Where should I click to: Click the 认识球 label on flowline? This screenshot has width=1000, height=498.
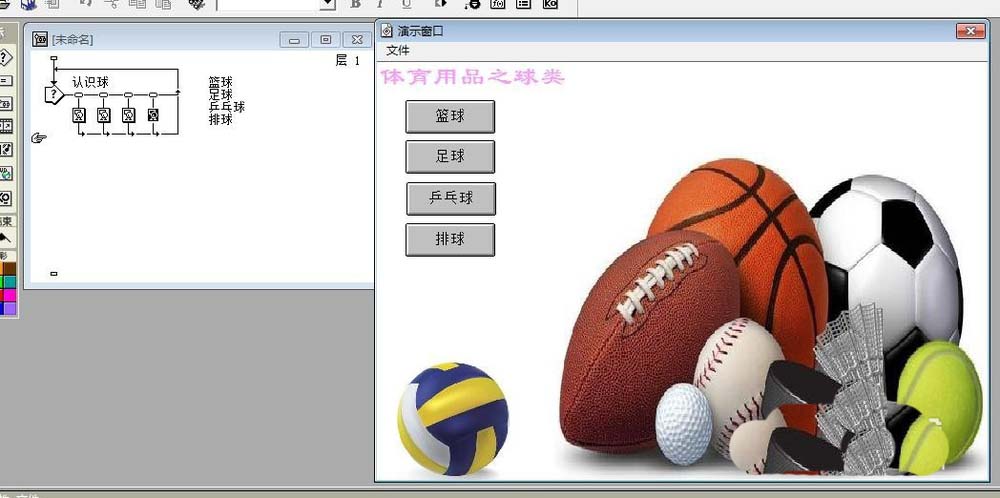[x=90, y=82]
